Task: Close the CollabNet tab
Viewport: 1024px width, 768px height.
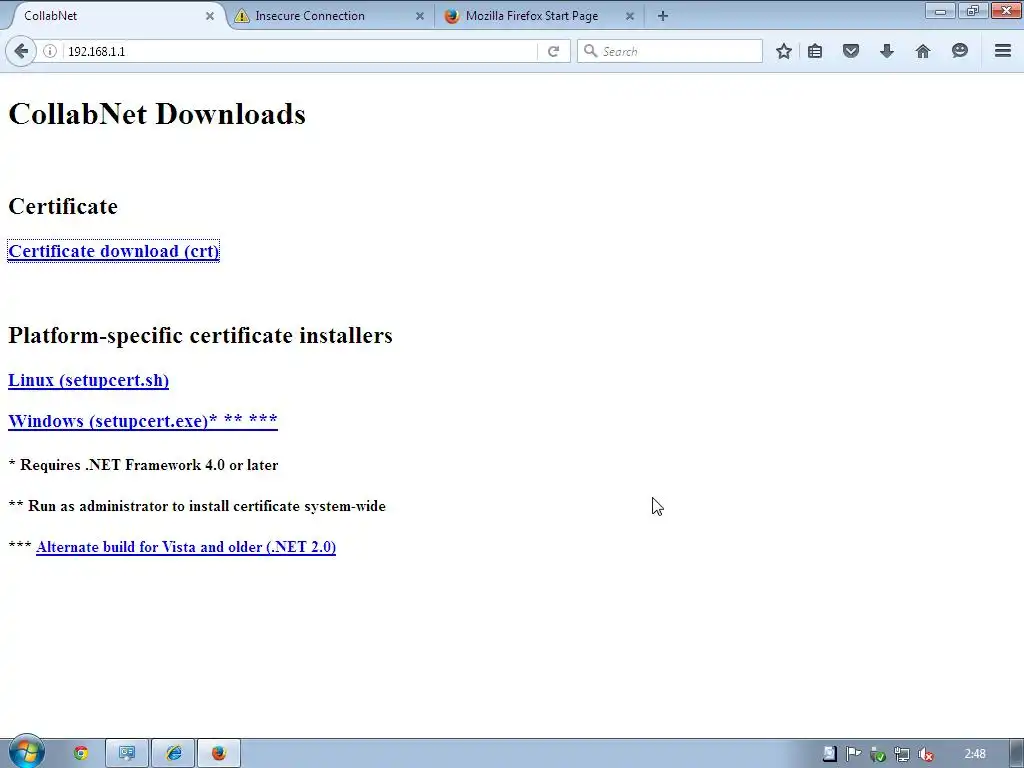Action: pyautogui.click(x=210, y=16)
